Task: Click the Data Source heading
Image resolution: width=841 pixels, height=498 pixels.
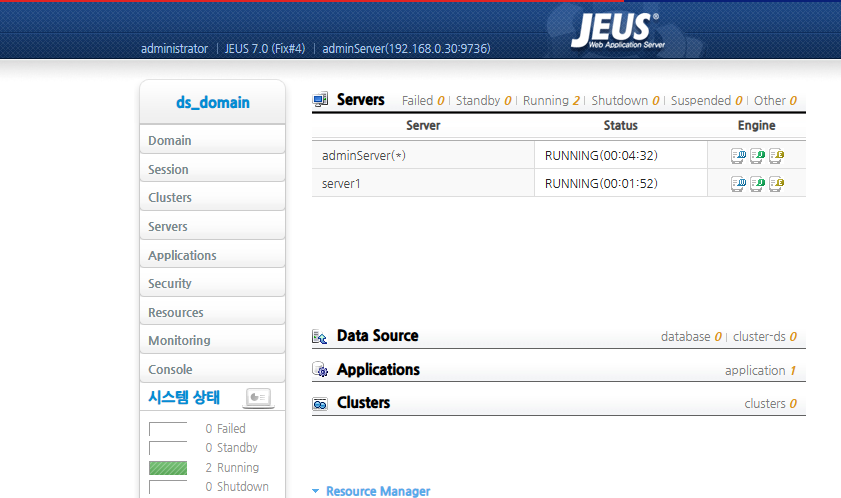Action: tap(378, 336)
